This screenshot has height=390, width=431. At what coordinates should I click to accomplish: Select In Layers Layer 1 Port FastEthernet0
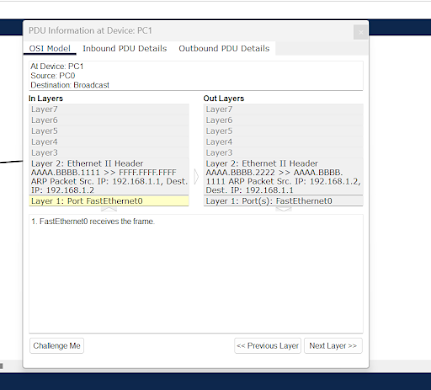tap(109, 201)
